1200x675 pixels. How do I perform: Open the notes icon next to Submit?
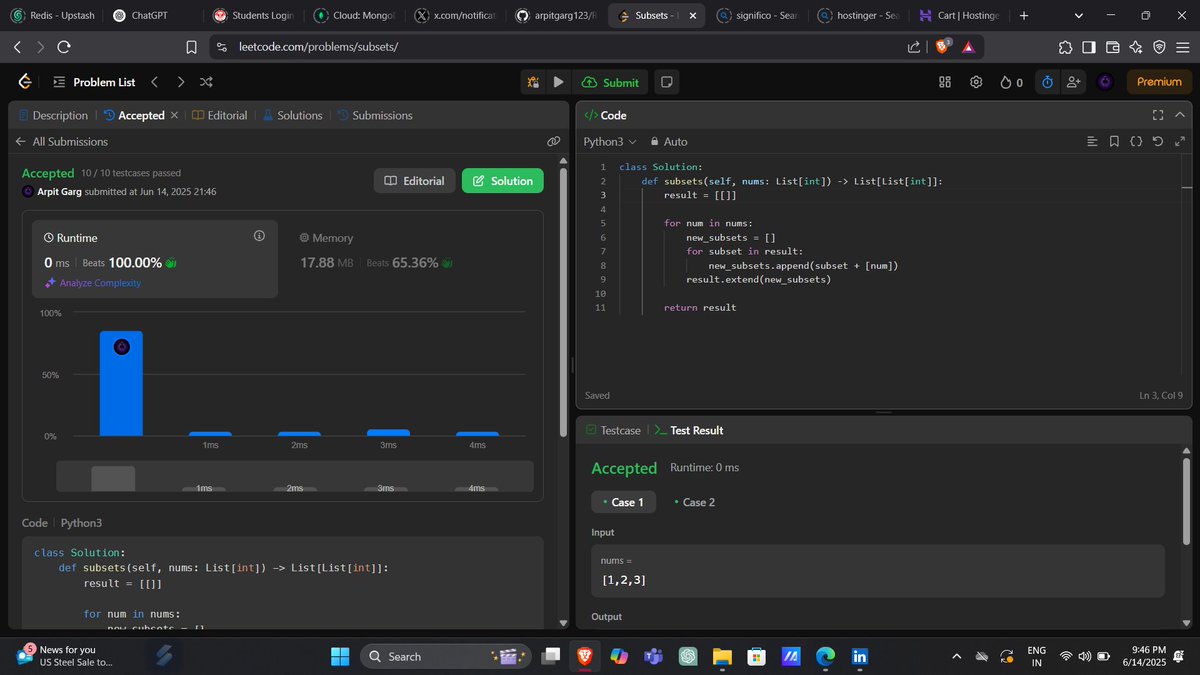click(667, 82)
